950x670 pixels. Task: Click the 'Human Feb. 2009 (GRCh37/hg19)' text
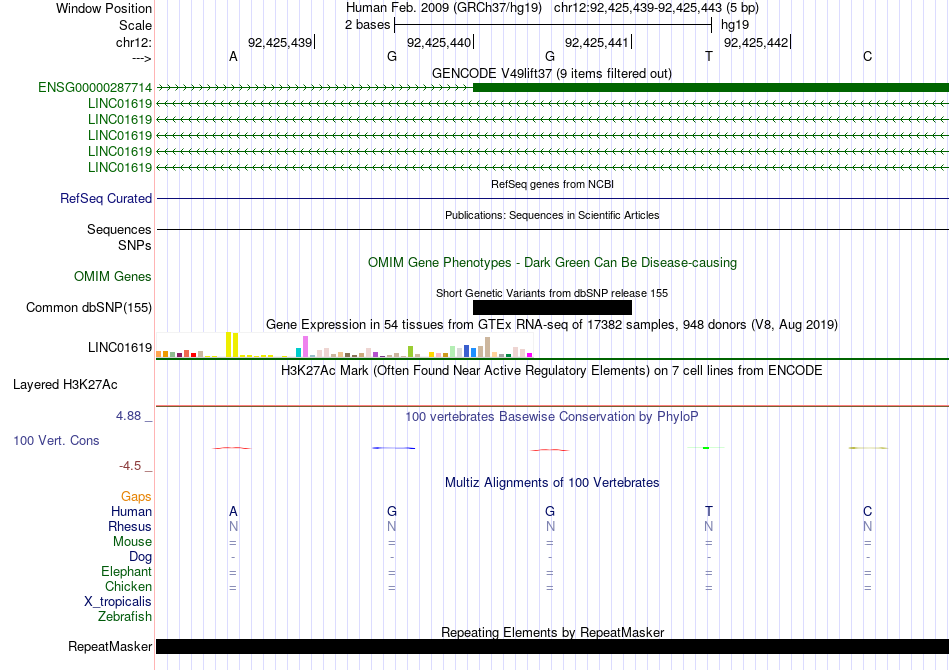coord(443,8)
